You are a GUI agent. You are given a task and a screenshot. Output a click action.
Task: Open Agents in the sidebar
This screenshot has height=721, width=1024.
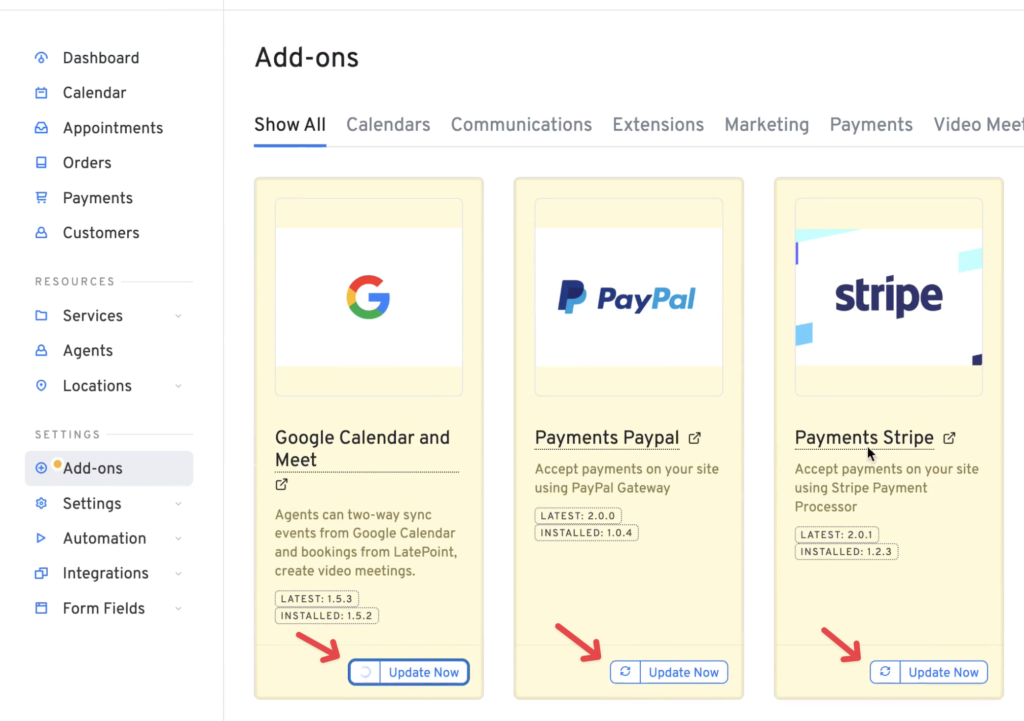coord(88,351)
